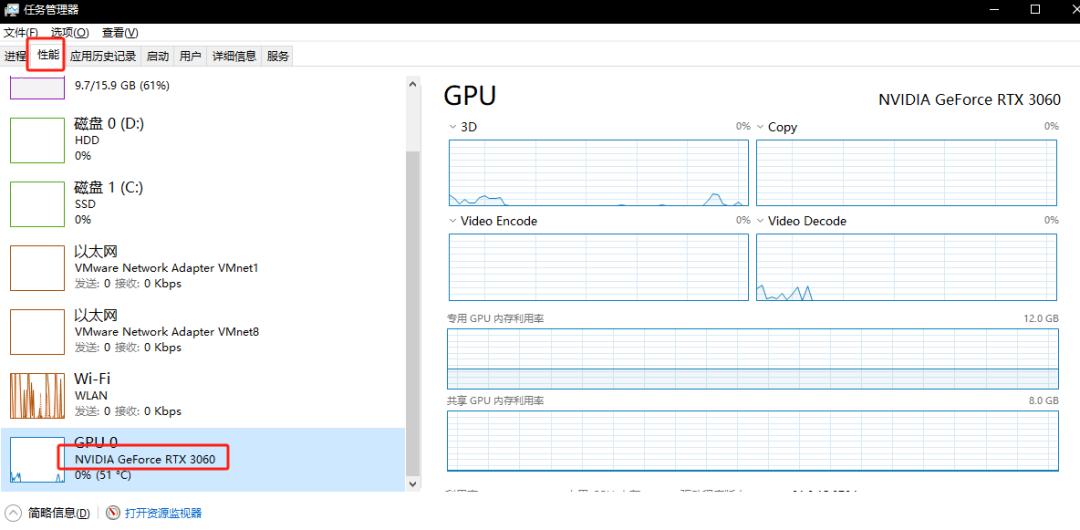Open the 文件 menu
The height and width of the screenshot is (530, 1080).
(21, 32)
